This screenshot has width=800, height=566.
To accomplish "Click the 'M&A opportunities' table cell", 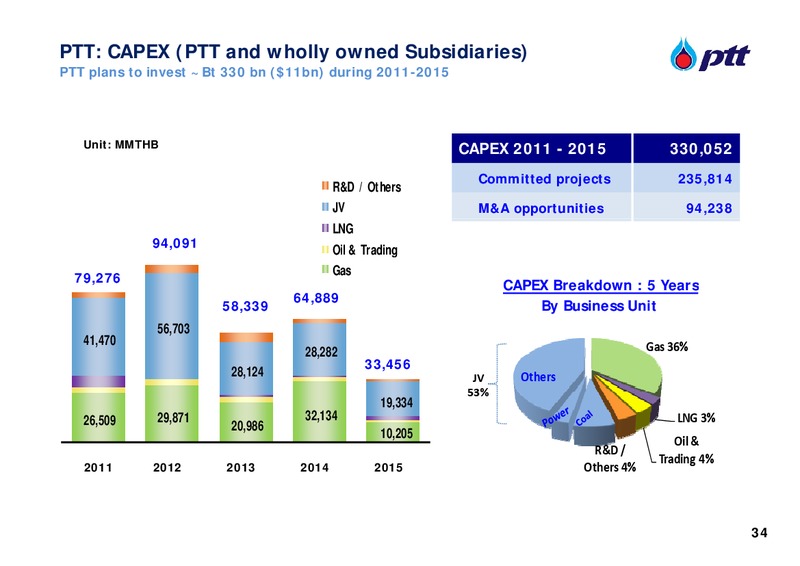I will click(x=541, y=208).
